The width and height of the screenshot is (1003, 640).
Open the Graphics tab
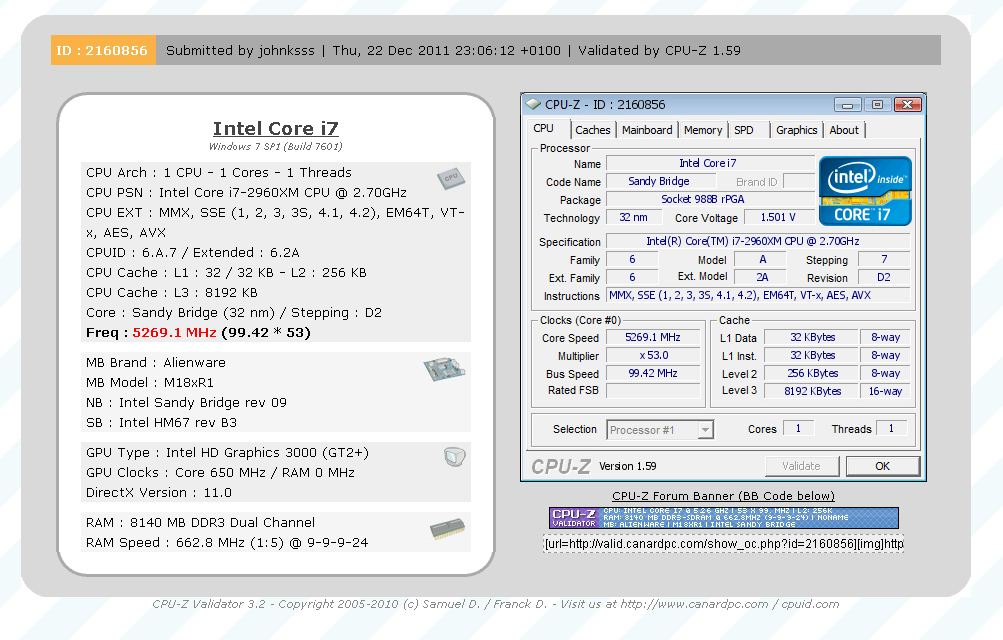(x=796, y=130)
